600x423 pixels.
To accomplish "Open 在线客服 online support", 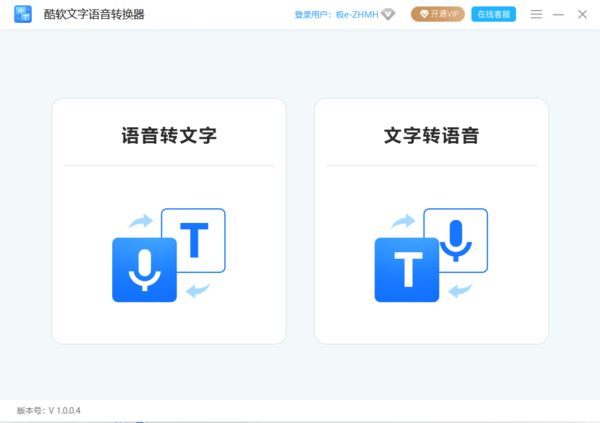I will [x=494, y=14].
